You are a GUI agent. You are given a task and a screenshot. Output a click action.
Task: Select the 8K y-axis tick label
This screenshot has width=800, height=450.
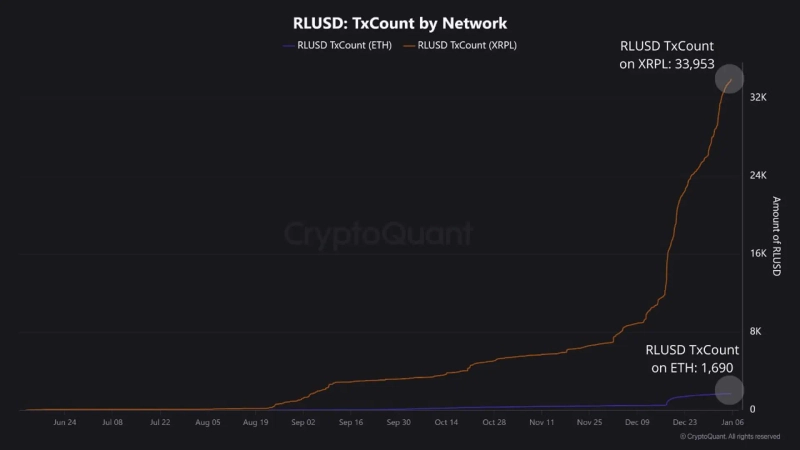point(757,331)
